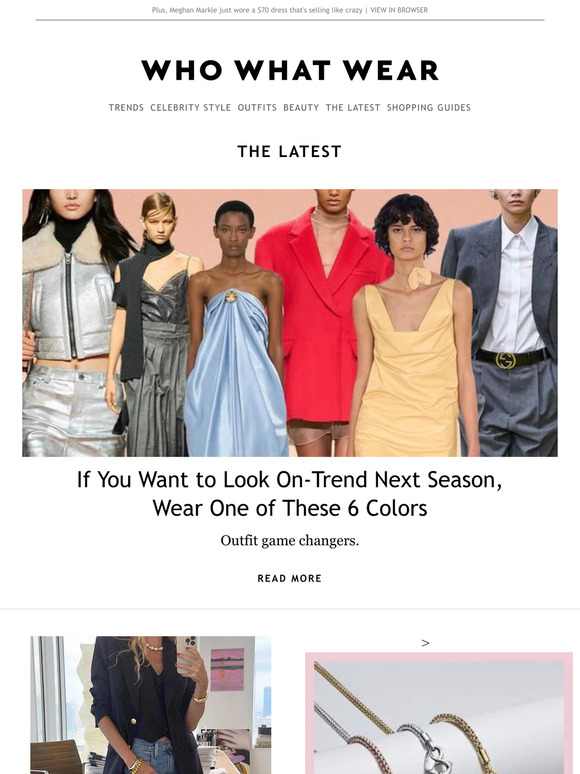The width and height of the screenshot is (580, 774).
Task: Open the blazer mirror selfie thumbnail
Action: (151, 705)
